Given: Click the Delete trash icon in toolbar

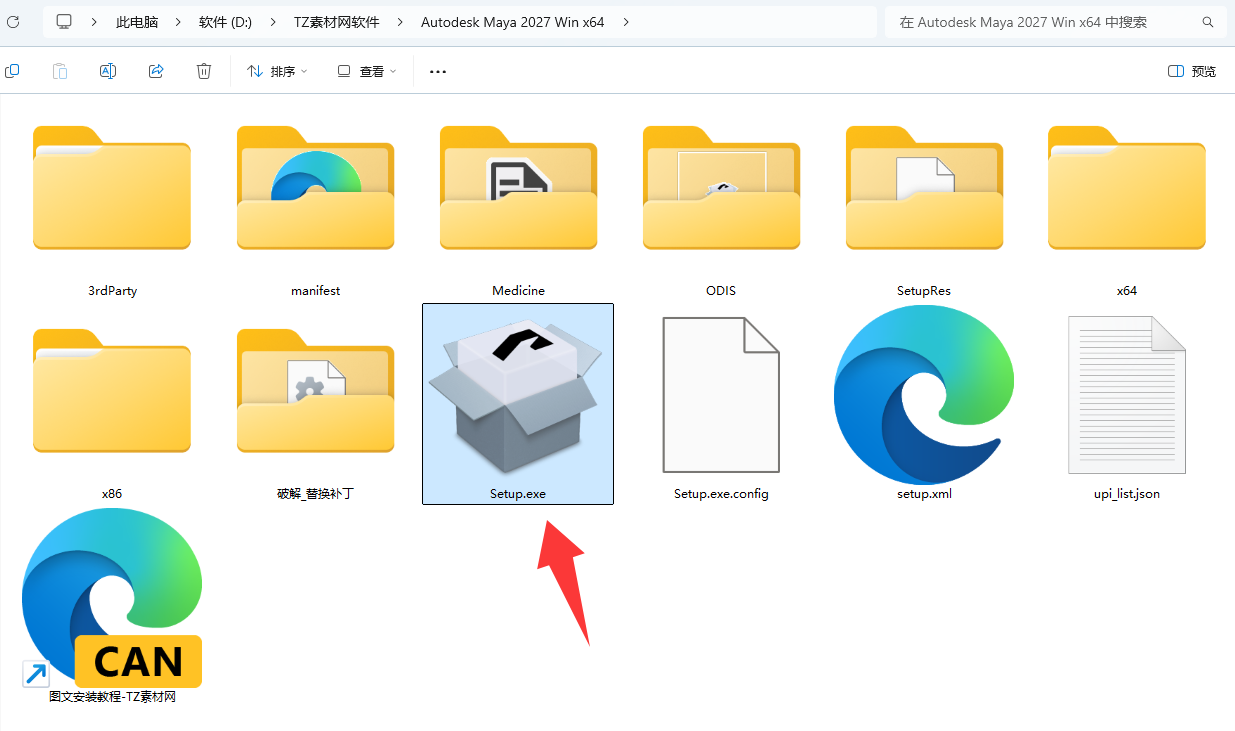Looking at the screenshot, I should tap(204, 71).
